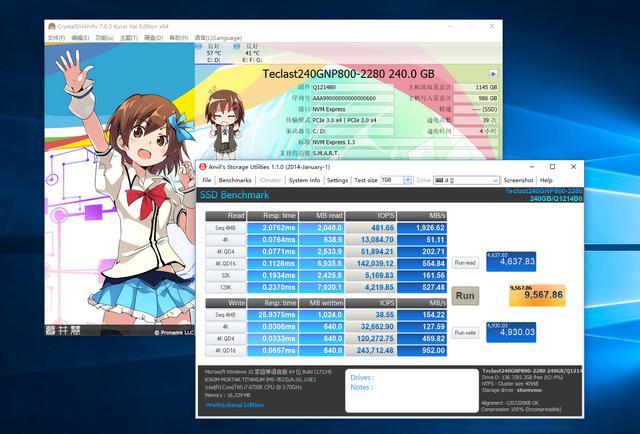Click the write IOPS value 243,712.48
The image size is (640, 434).
point(371,350)
